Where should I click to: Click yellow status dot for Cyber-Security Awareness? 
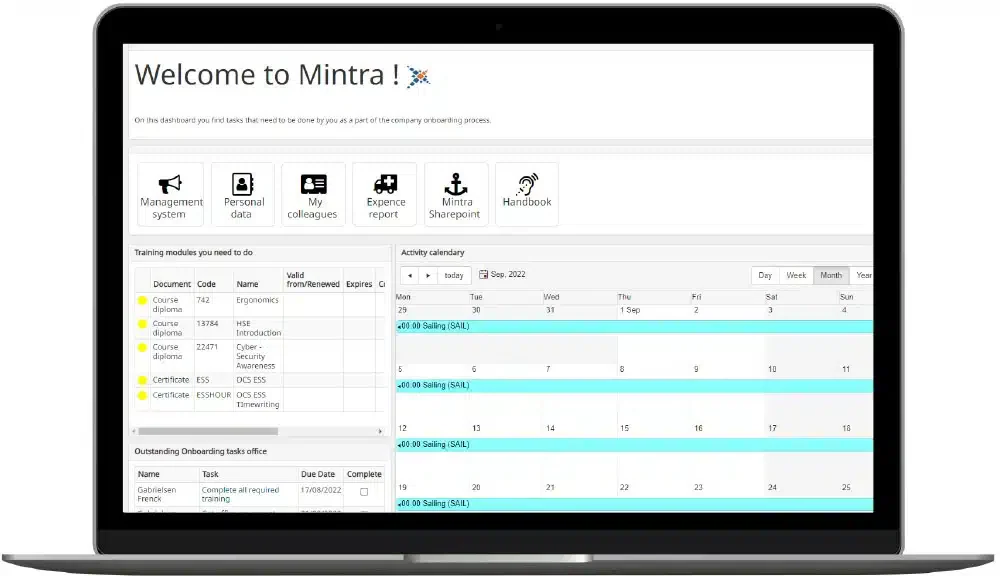pos(142,347)
